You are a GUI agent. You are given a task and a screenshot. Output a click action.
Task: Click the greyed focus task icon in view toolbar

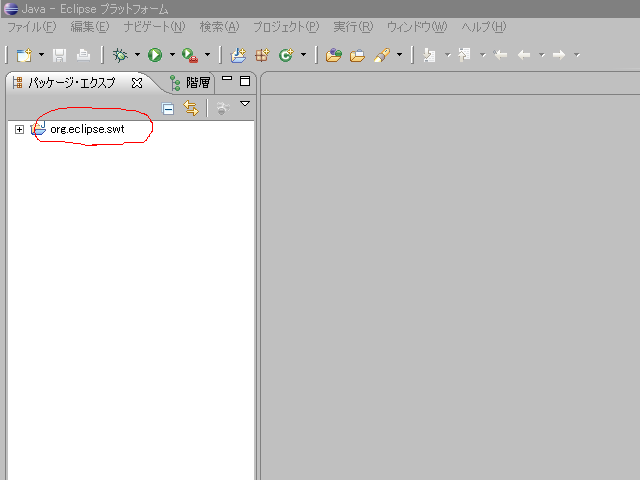pyautogui.click(x=223, y=108)
